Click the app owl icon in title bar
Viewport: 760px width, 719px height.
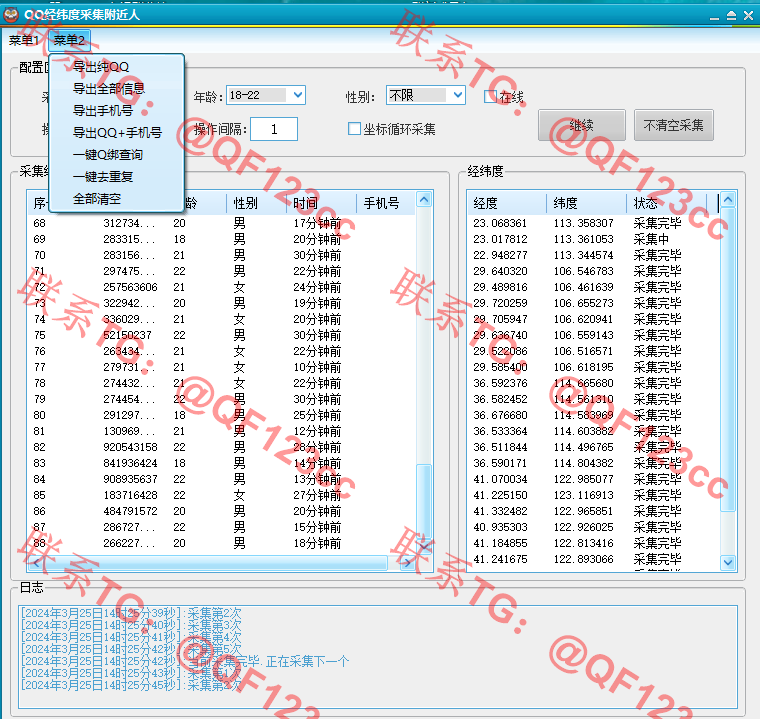pyautogui.click(x=11, y=15)
